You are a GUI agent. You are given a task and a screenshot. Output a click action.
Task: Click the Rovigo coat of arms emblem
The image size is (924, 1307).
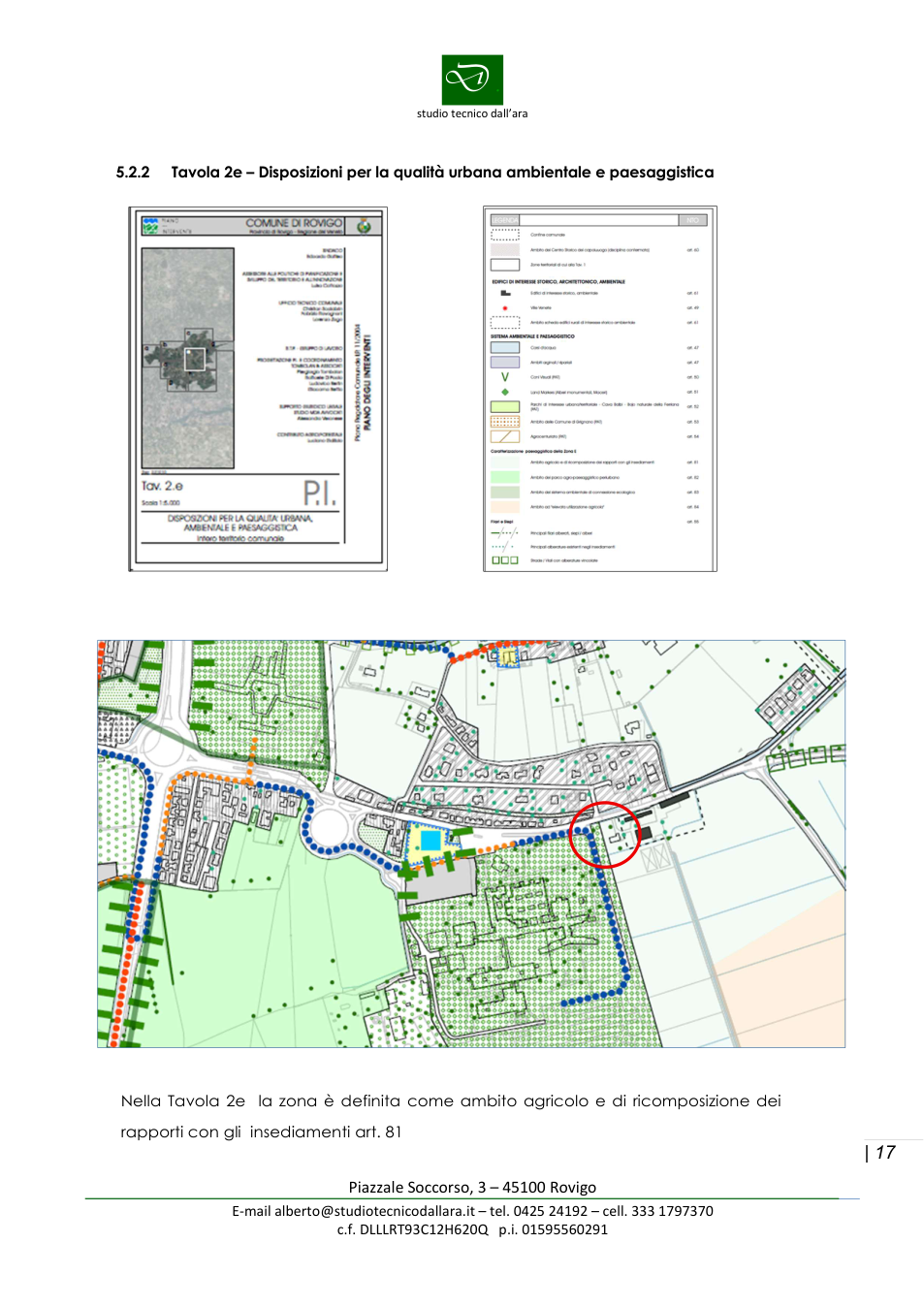tap(365, 226)
